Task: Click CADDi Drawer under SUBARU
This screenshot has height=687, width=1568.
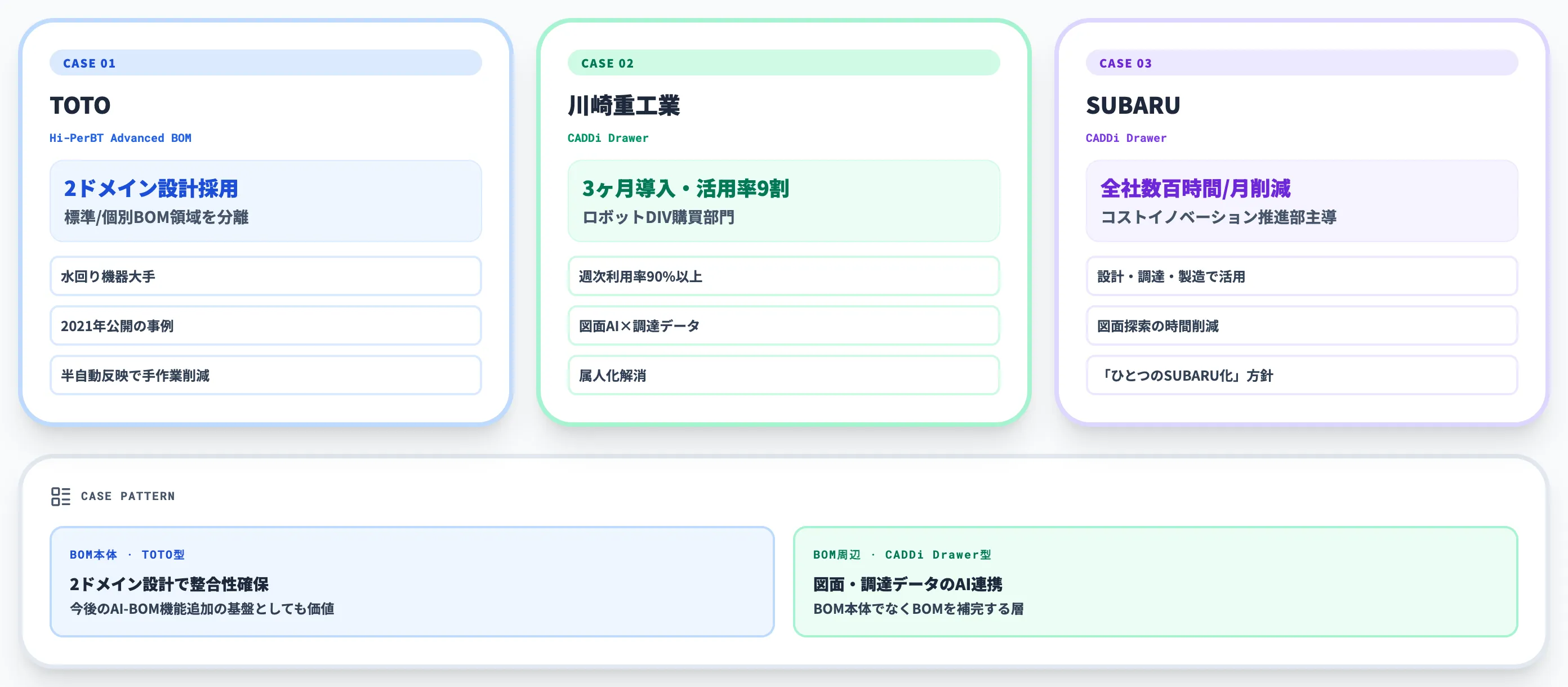Action: click(1126, 138)
